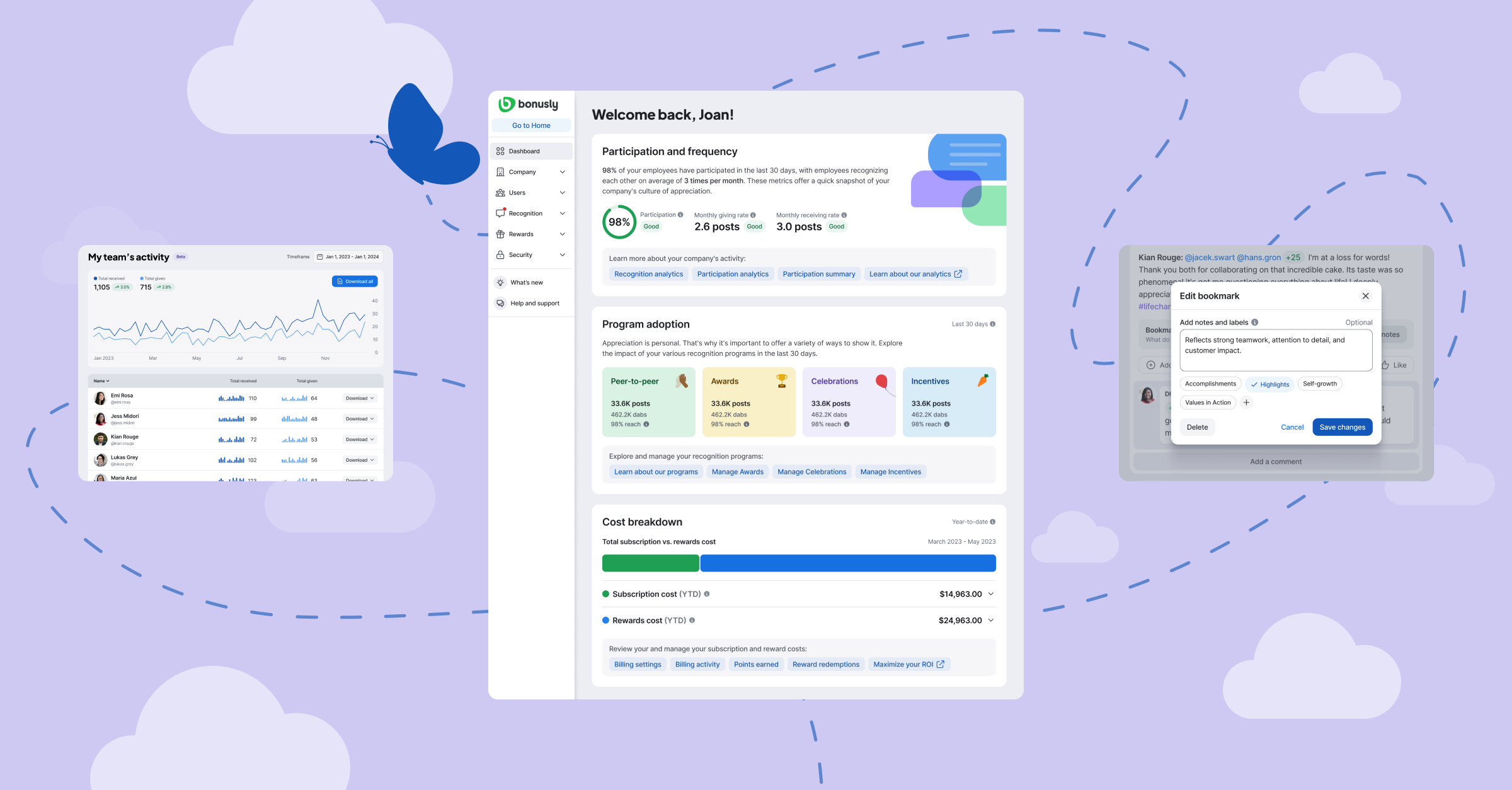Select the Values in Action label
This screenshot has height=790, width=1512.
coord(1207,403)
